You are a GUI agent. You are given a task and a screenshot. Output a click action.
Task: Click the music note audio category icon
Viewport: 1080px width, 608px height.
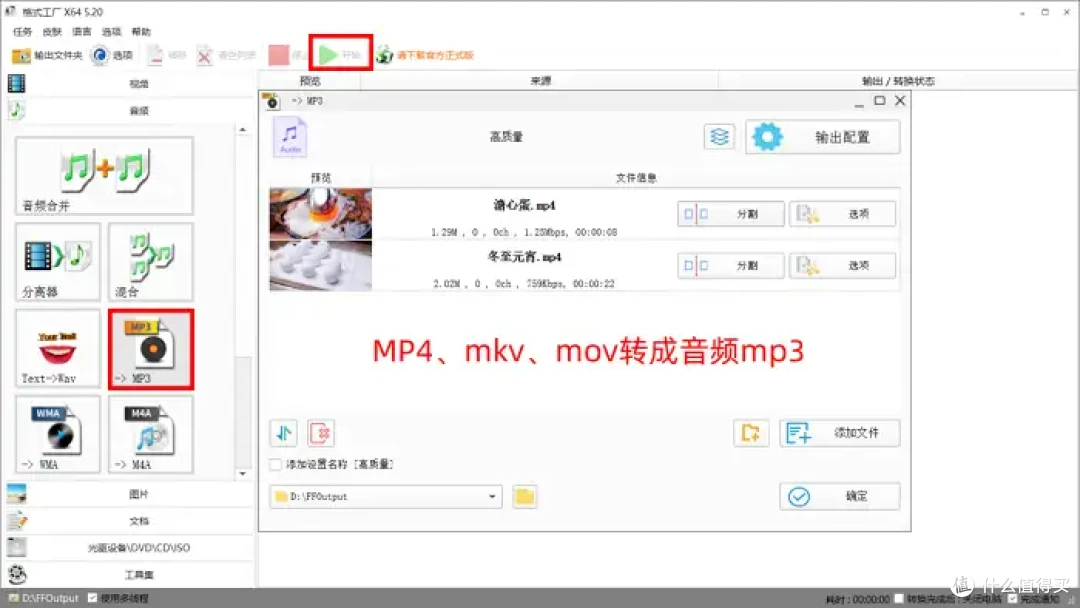pos(17,110)
